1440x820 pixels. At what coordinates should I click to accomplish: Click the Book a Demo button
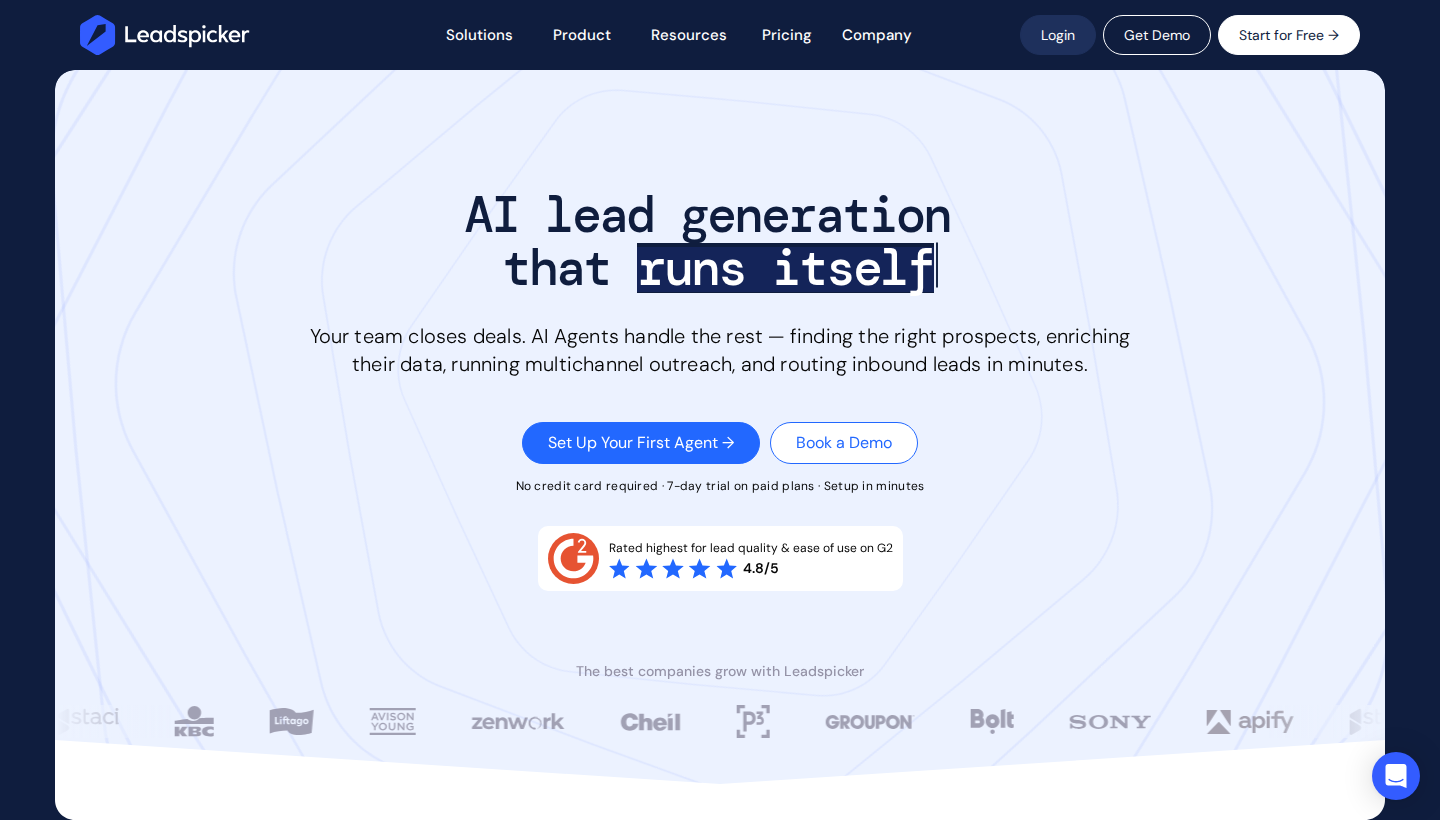pos(844,443)
